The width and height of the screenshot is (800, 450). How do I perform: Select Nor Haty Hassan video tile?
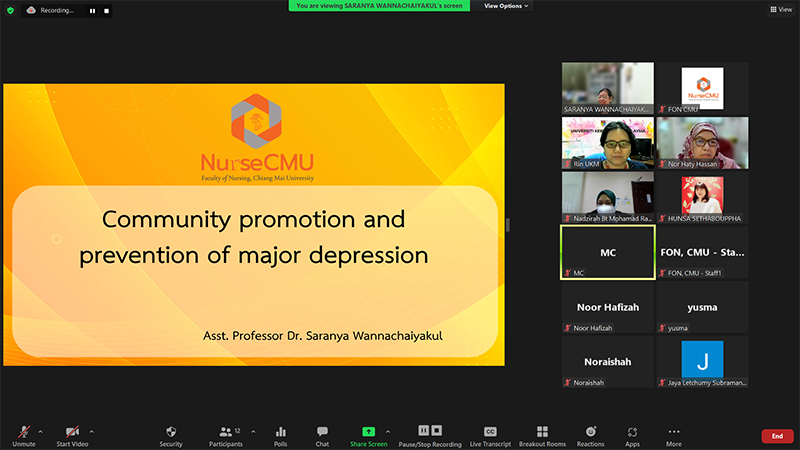click(x=702, y=143)
